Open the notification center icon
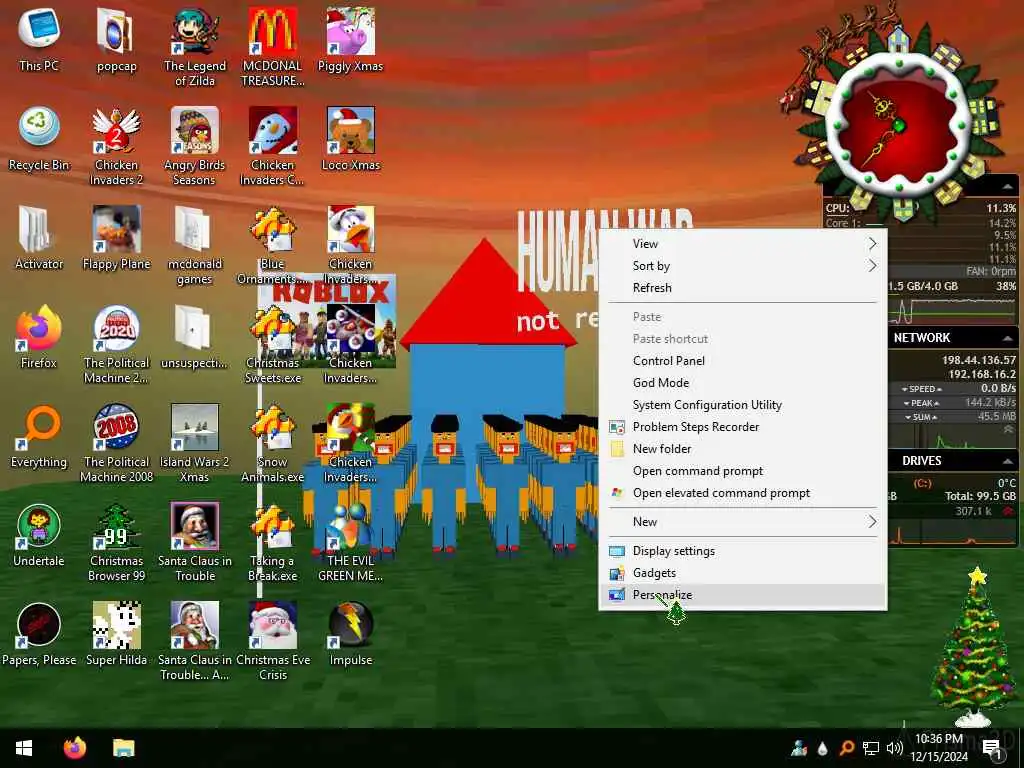The height and width of the screenshot is (768, 1024). [991, 749]
